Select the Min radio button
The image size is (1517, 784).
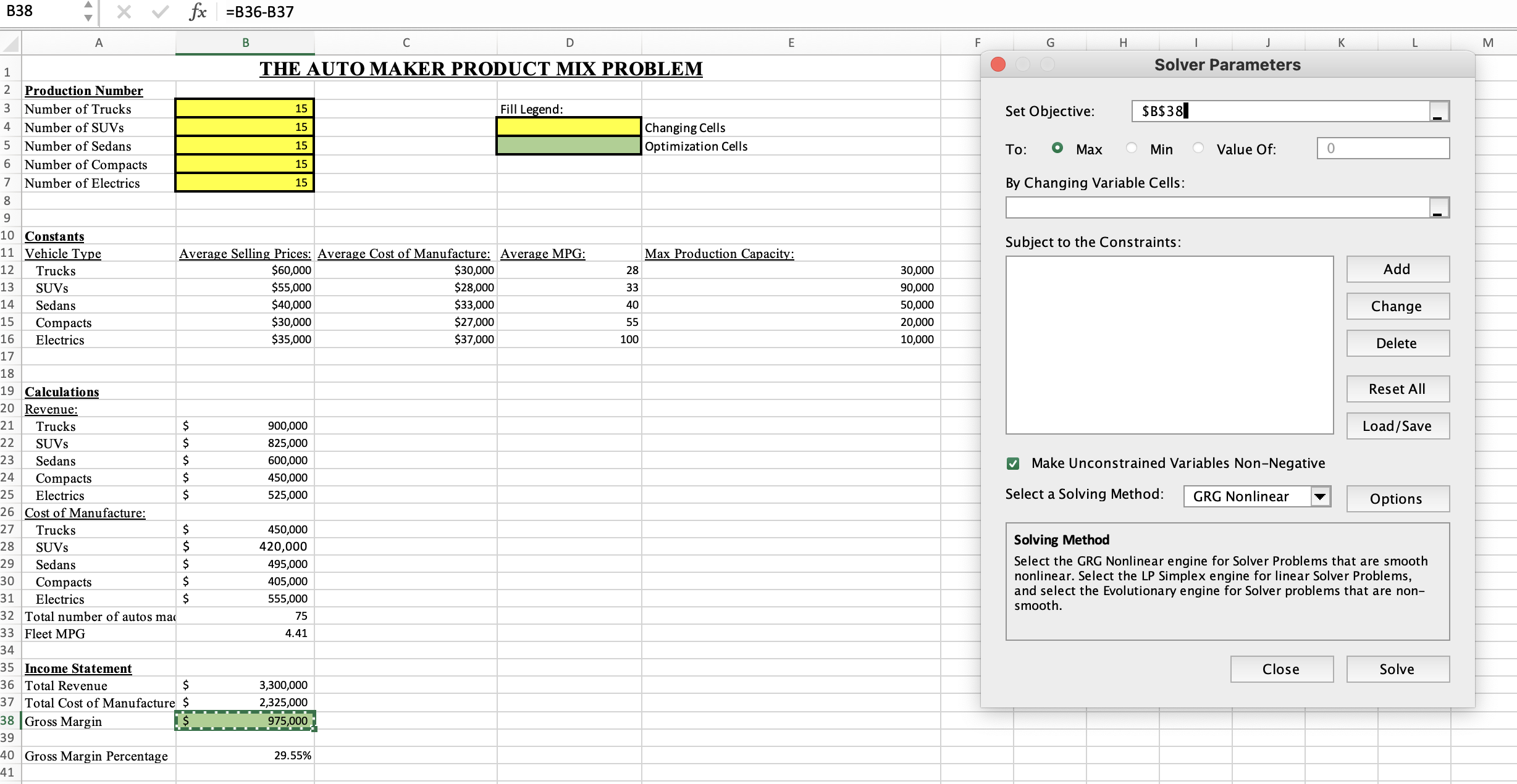point(1132,148)
